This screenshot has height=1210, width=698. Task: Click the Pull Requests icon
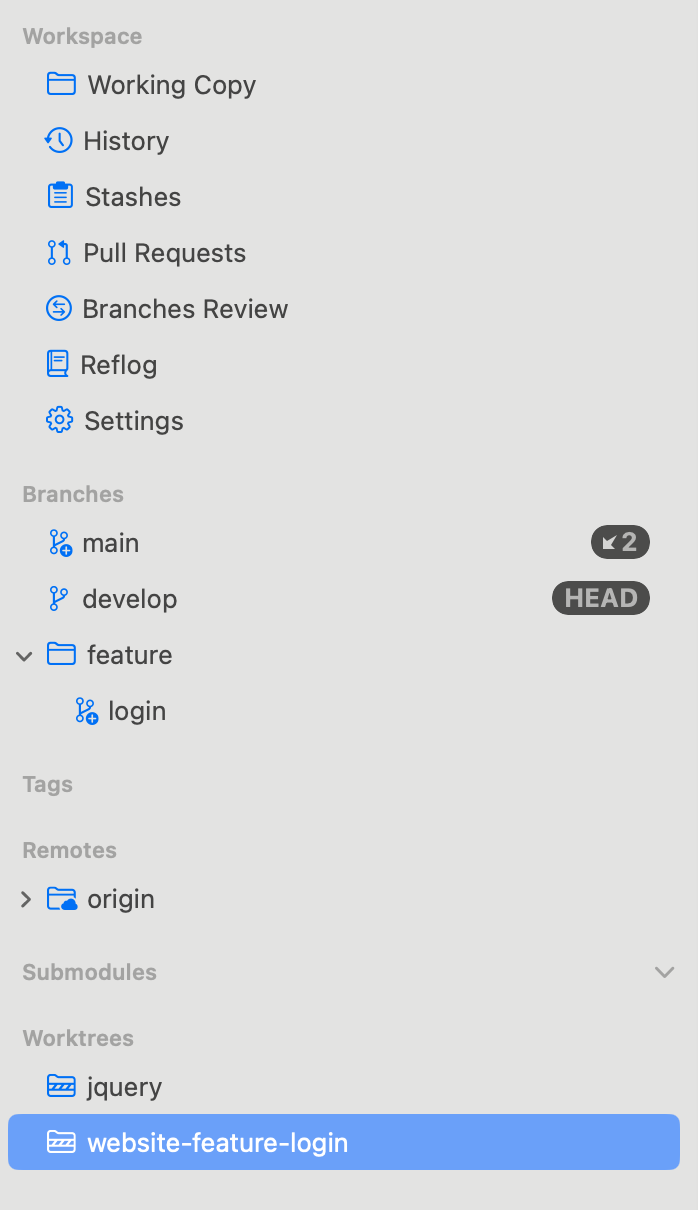click(59, 252)
